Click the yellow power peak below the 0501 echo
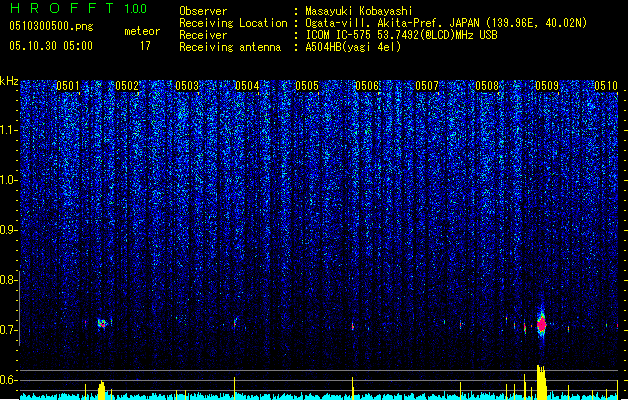629x400 pixels. click(101, 390)
